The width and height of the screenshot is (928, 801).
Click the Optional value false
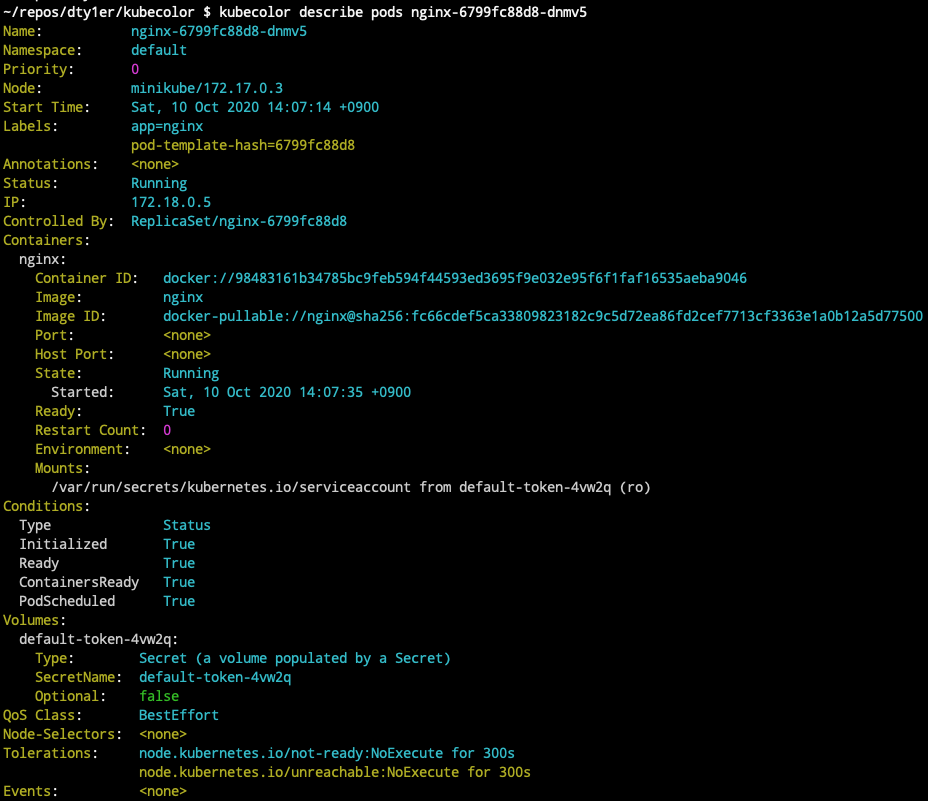click(159, 696)
